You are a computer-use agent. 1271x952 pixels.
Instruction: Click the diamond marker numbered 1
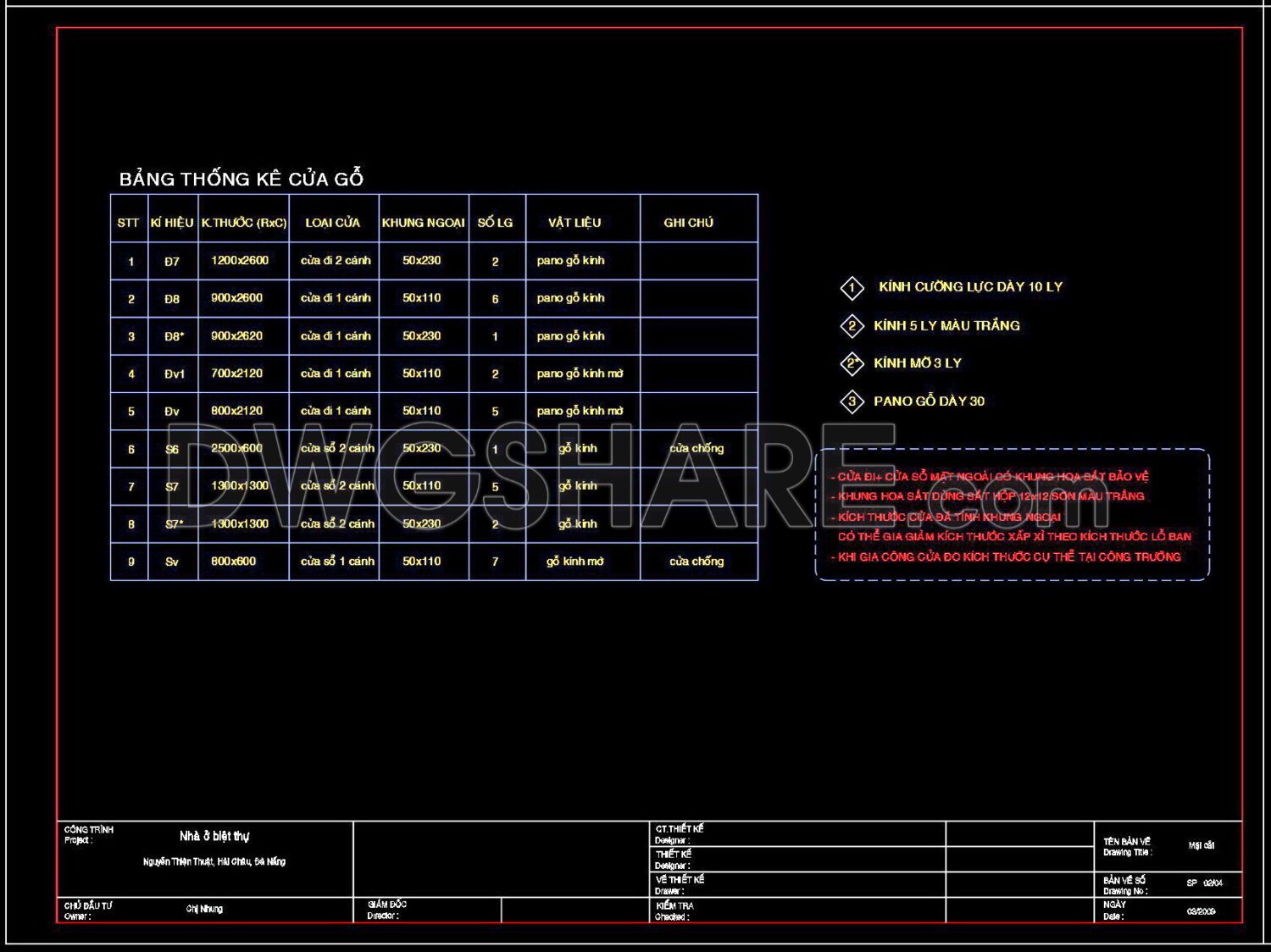(x=852, y=288)
